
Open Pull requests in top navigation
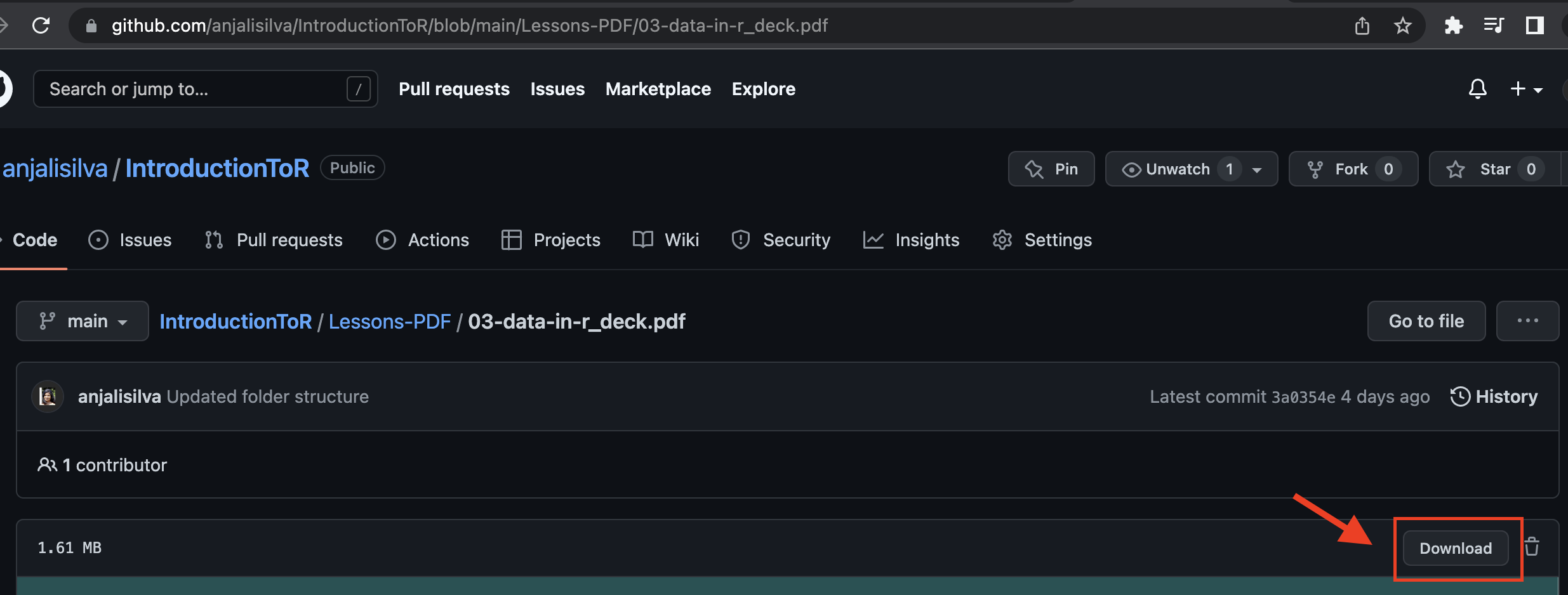click(x=454, y=89)
